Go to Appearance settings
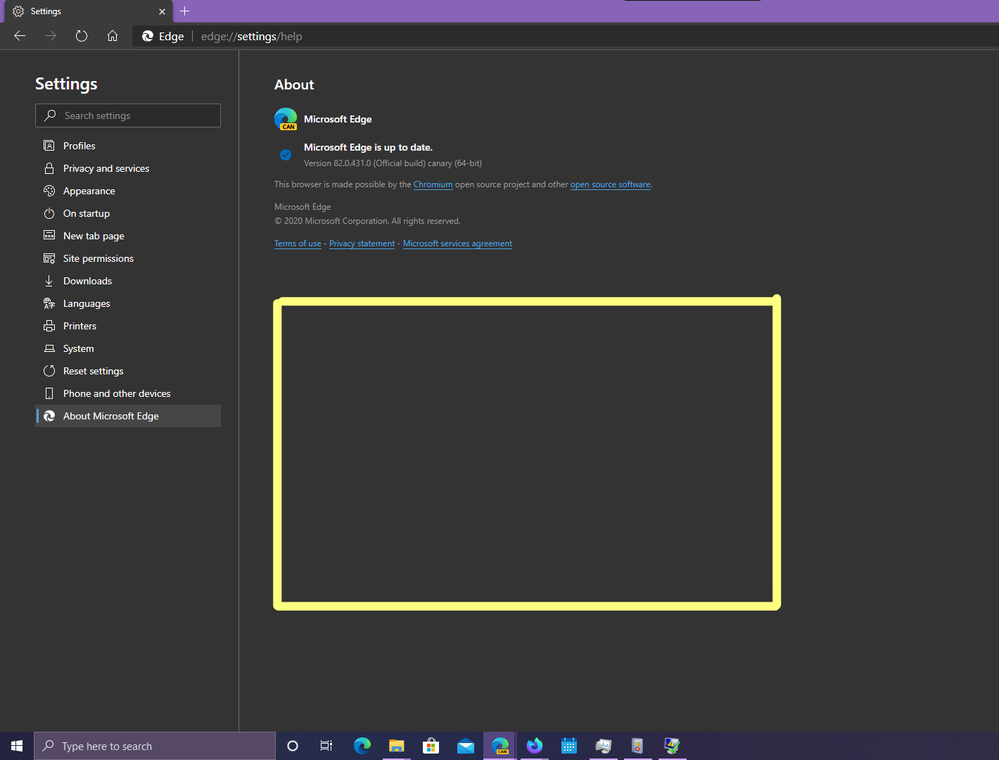 (128, 190)
